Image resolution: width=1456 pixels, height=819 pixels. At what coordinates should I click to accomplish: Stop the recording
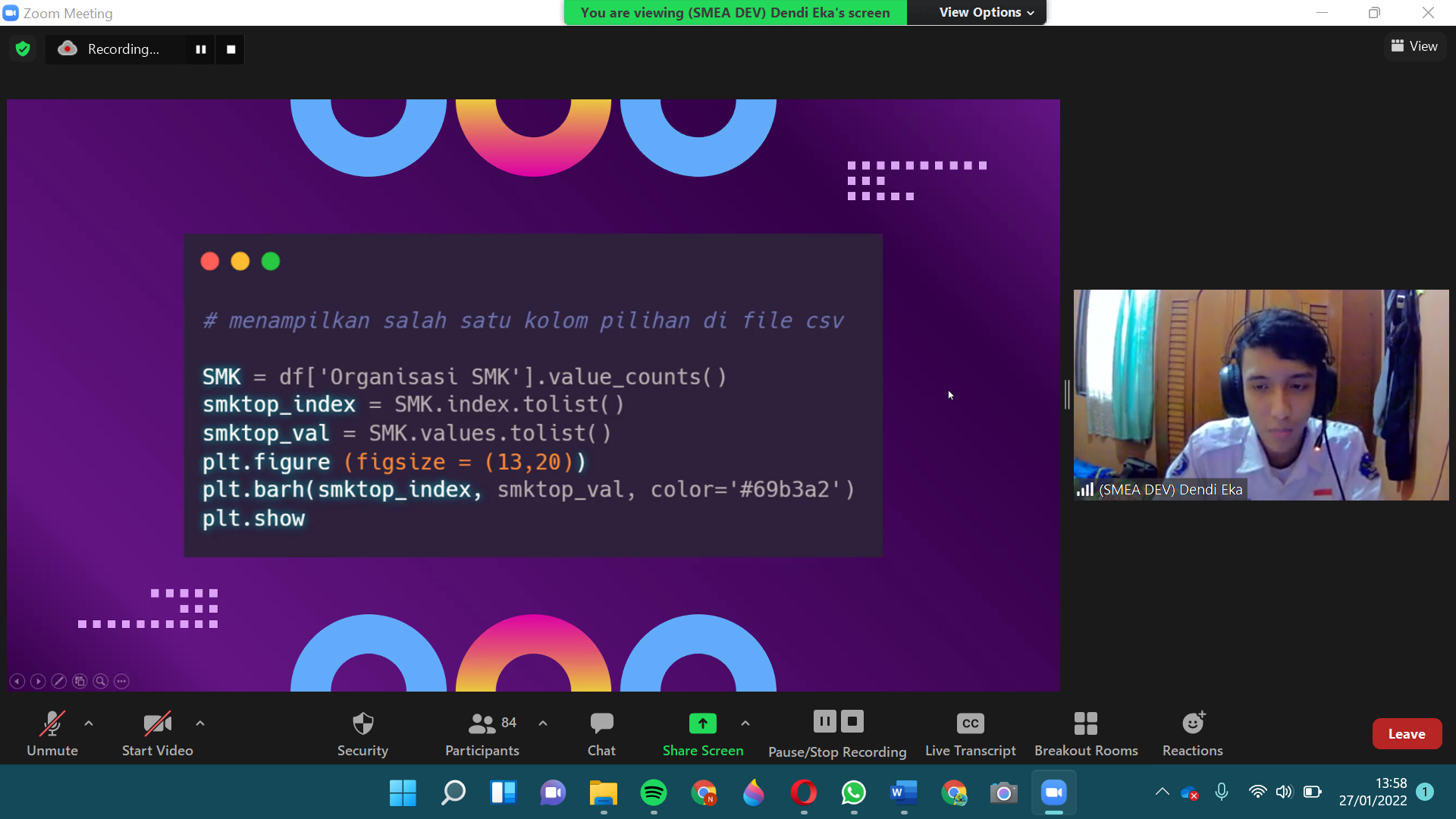852,721
